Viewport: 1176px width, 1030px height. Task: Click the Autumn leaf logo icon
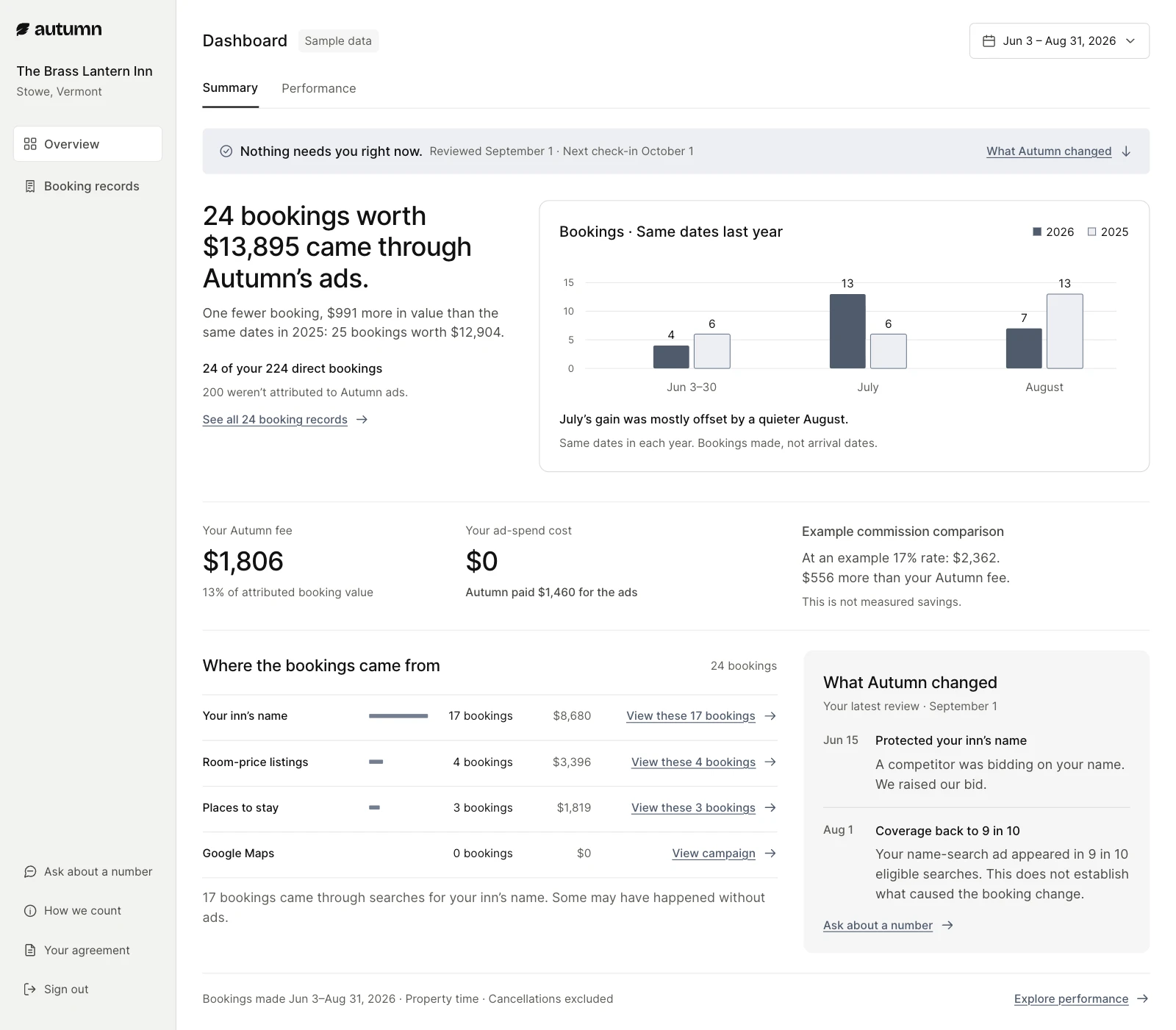point(23,29)
